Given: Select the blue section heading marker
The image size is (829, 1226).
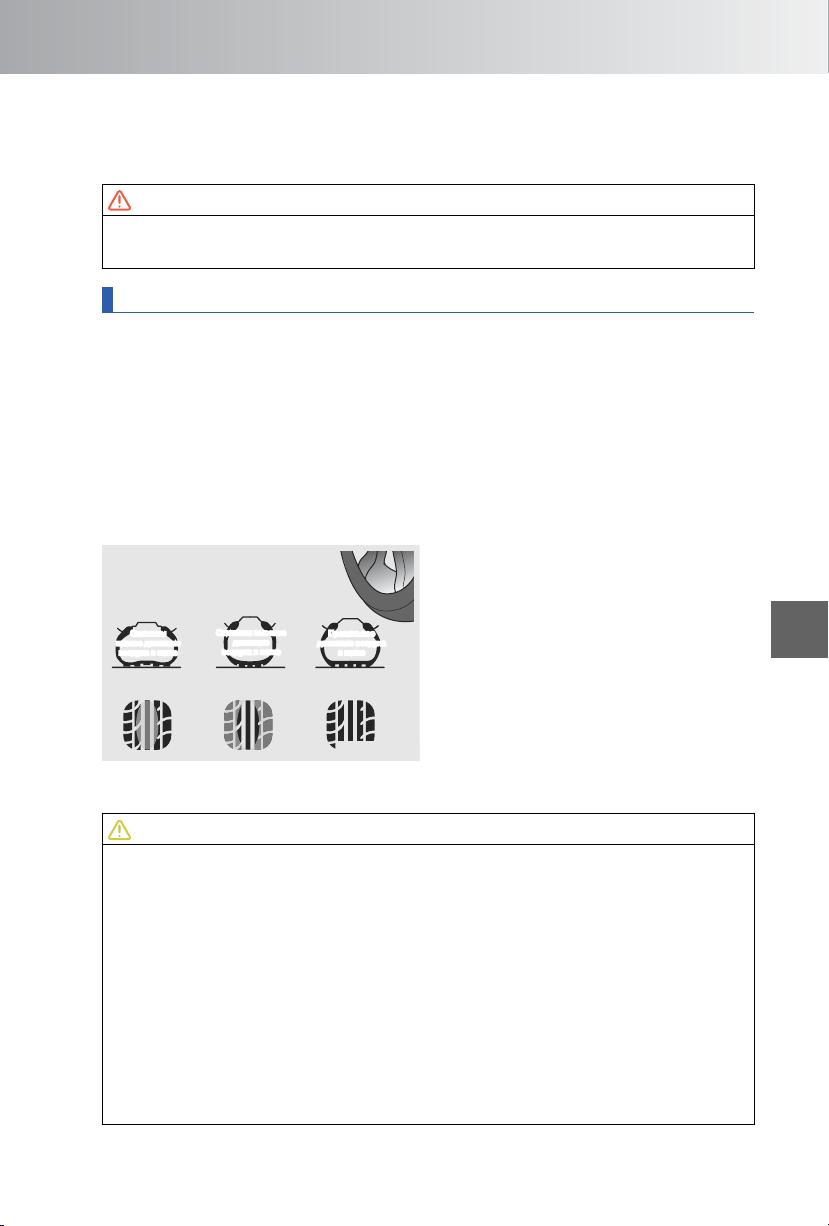Looking at the screenshot, I should click(107, 301).
